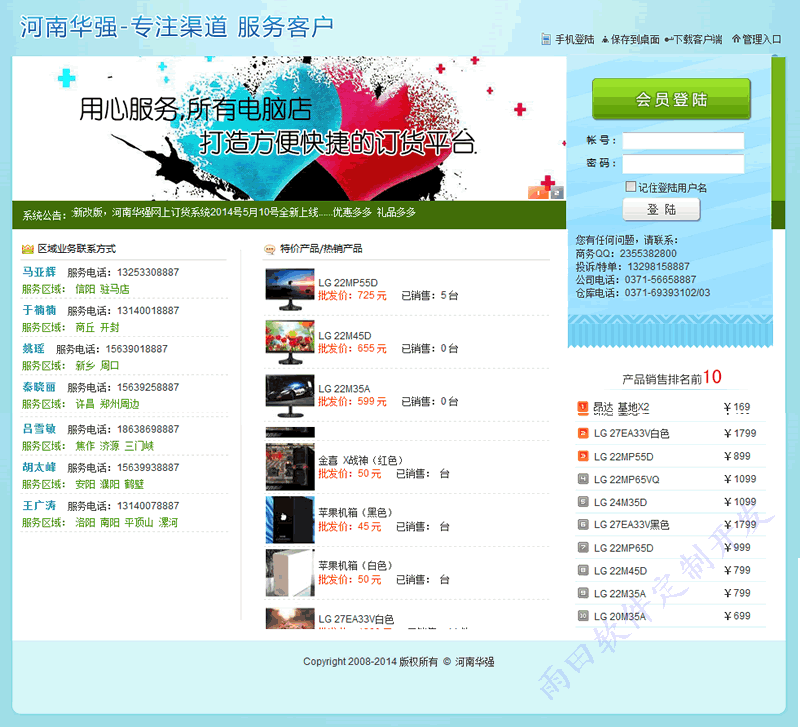Switch banner to slide 2
This screenshot has width=800, height=727.
[557, 193]
